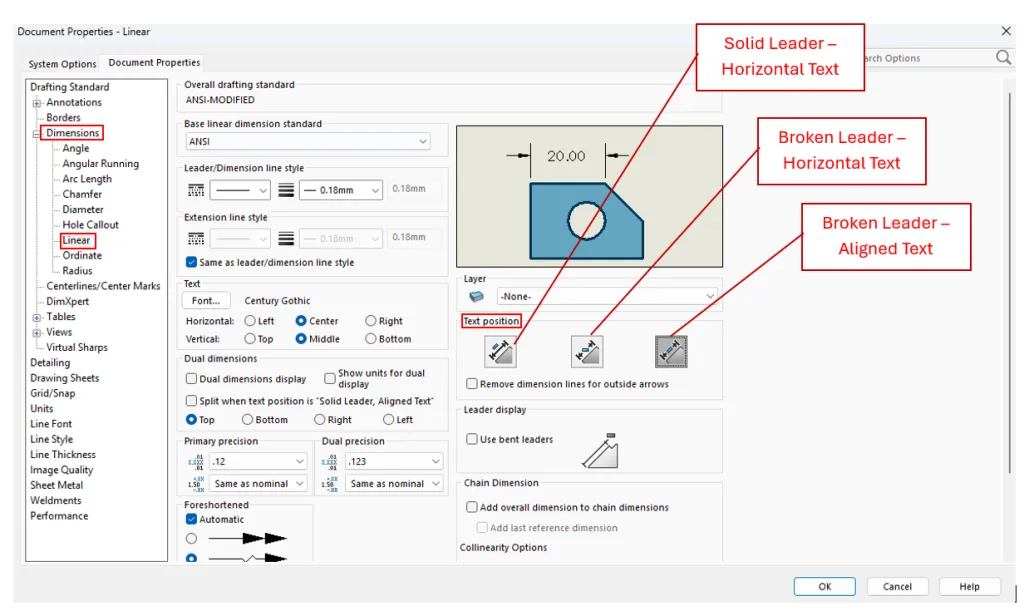Viewport: 1024px width, 611px height.
Task: Open primary precision .12 dropdown
Action: pos(258,462)
